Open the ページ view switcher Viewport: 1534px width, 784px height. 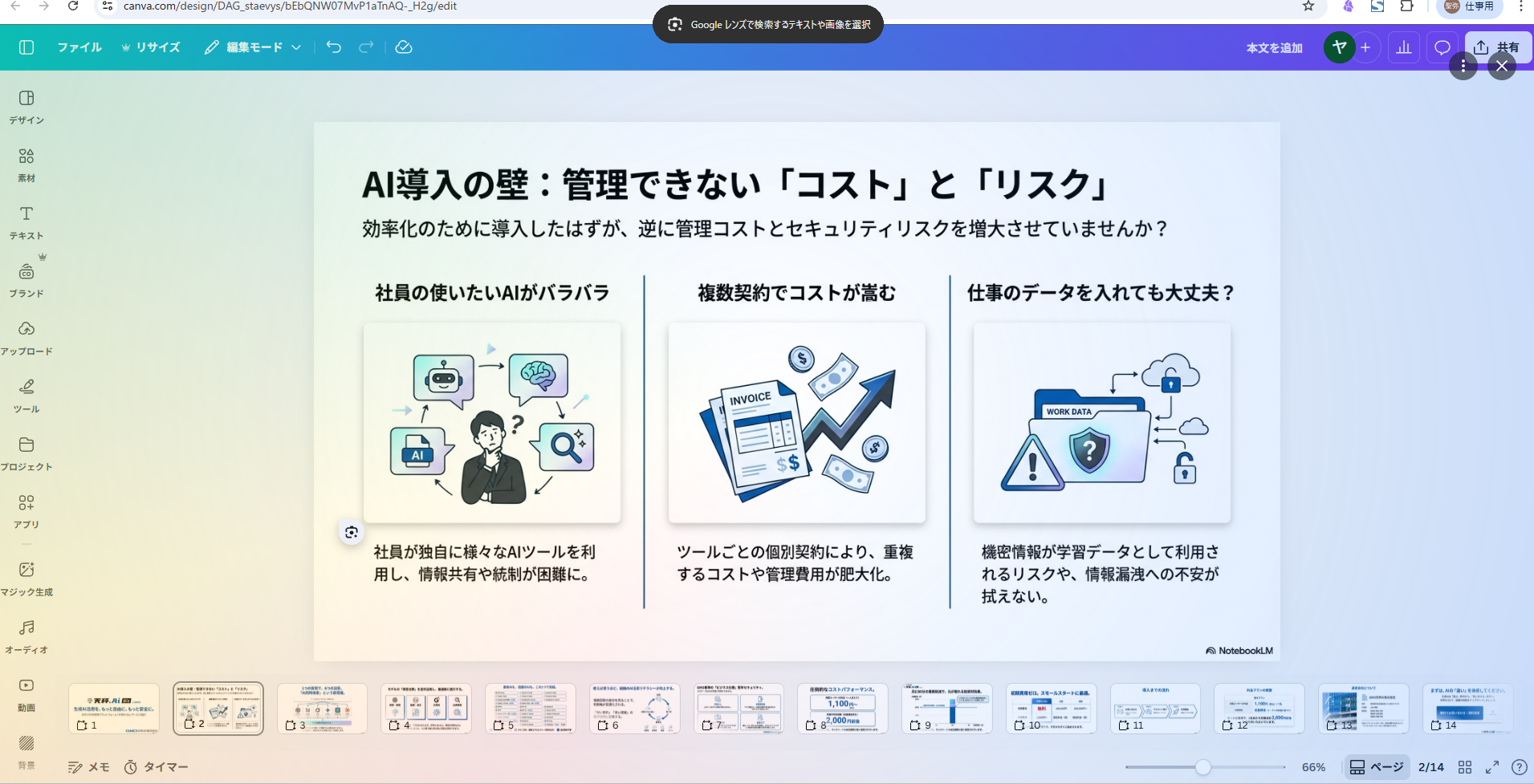[x=1377, y=767]
